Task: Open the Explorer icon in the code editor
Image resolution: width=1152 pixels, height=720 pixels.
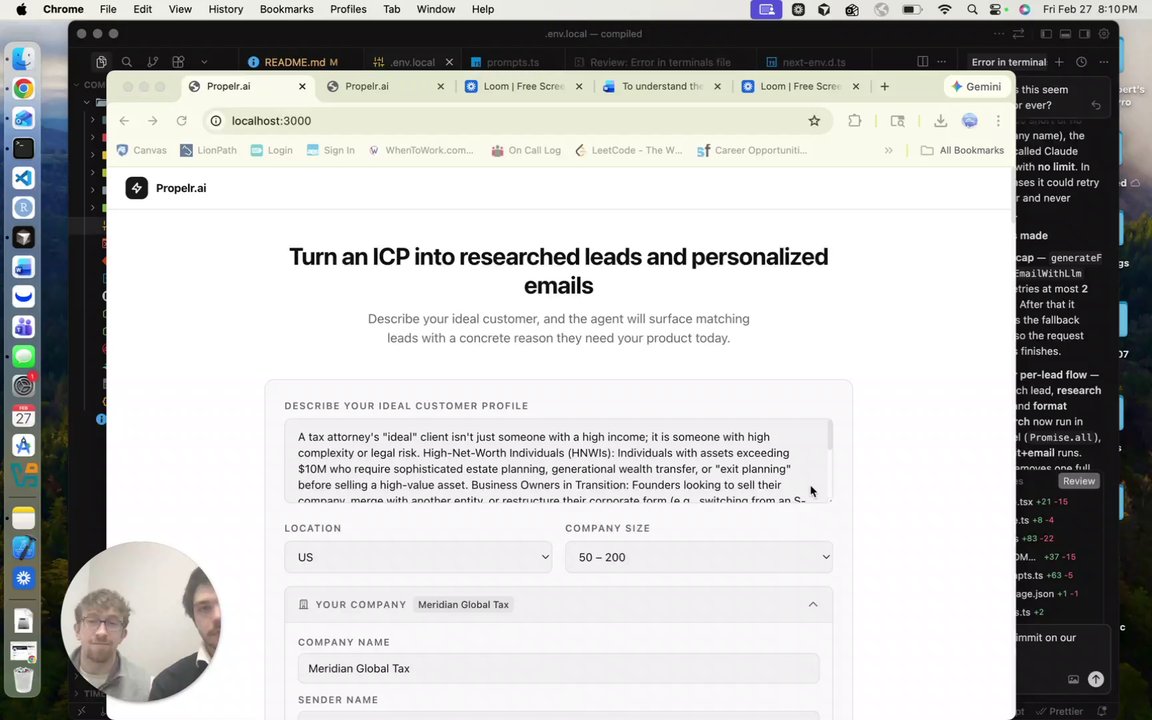Action: coord(101,62)
